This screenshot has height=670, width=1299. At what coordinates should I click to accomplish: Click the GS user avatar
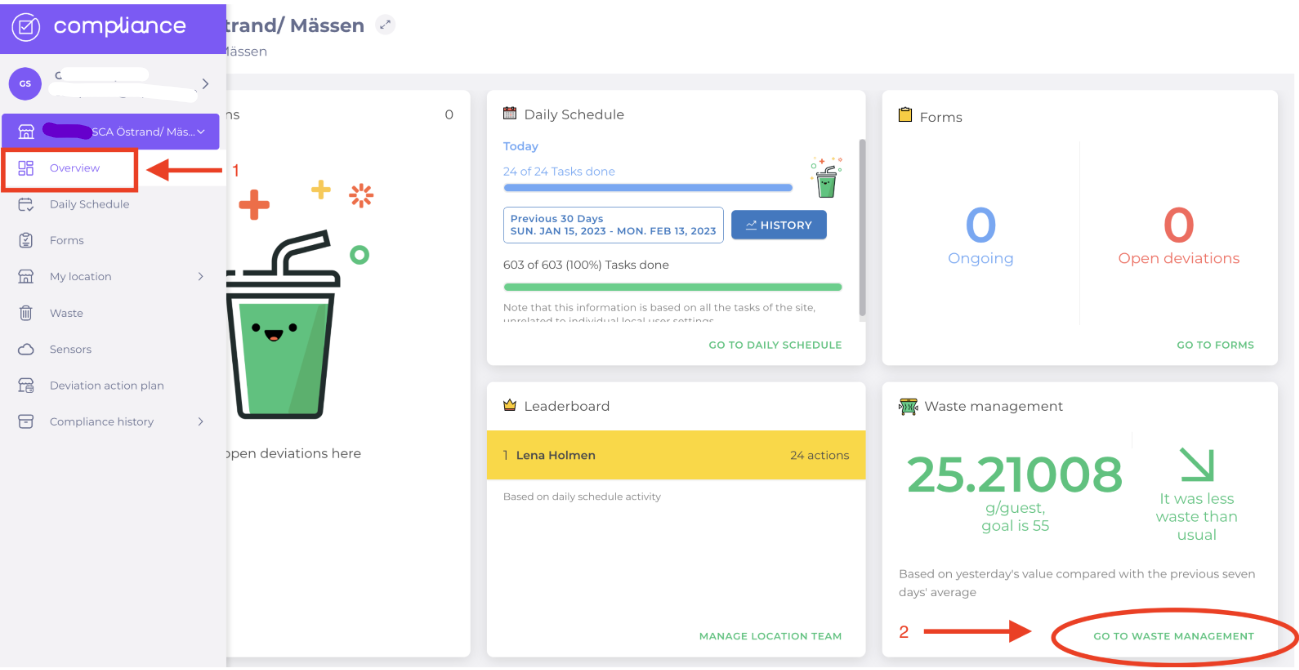(25, 84)
